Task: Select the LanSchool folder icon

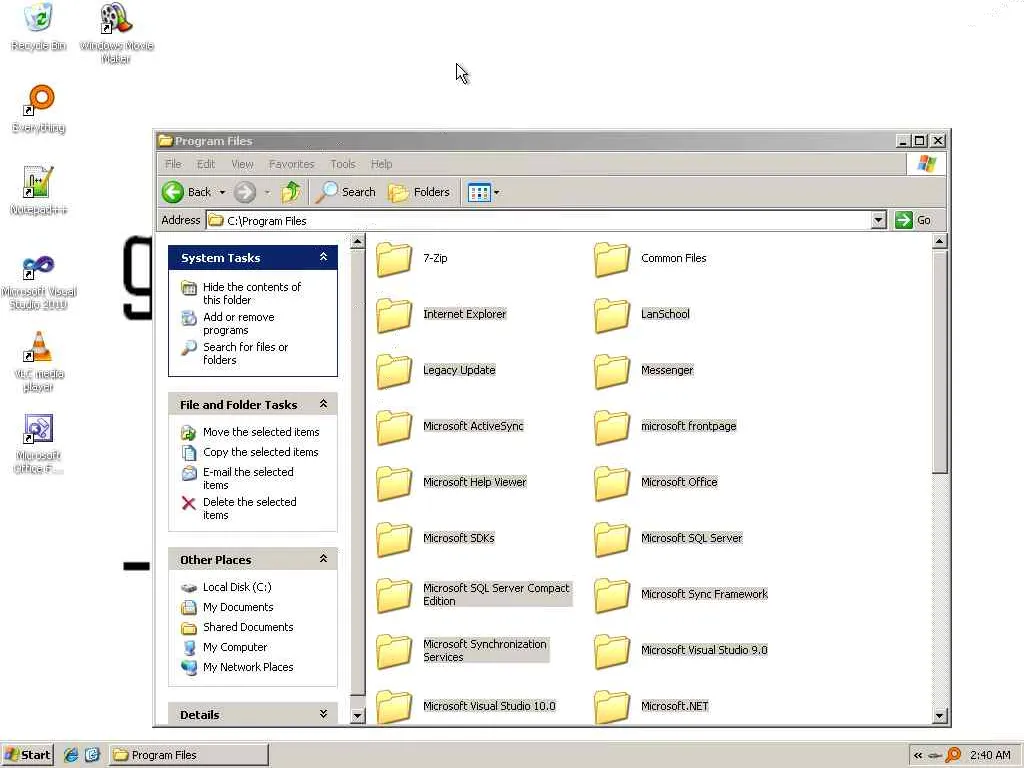Action: click(612, 315)
